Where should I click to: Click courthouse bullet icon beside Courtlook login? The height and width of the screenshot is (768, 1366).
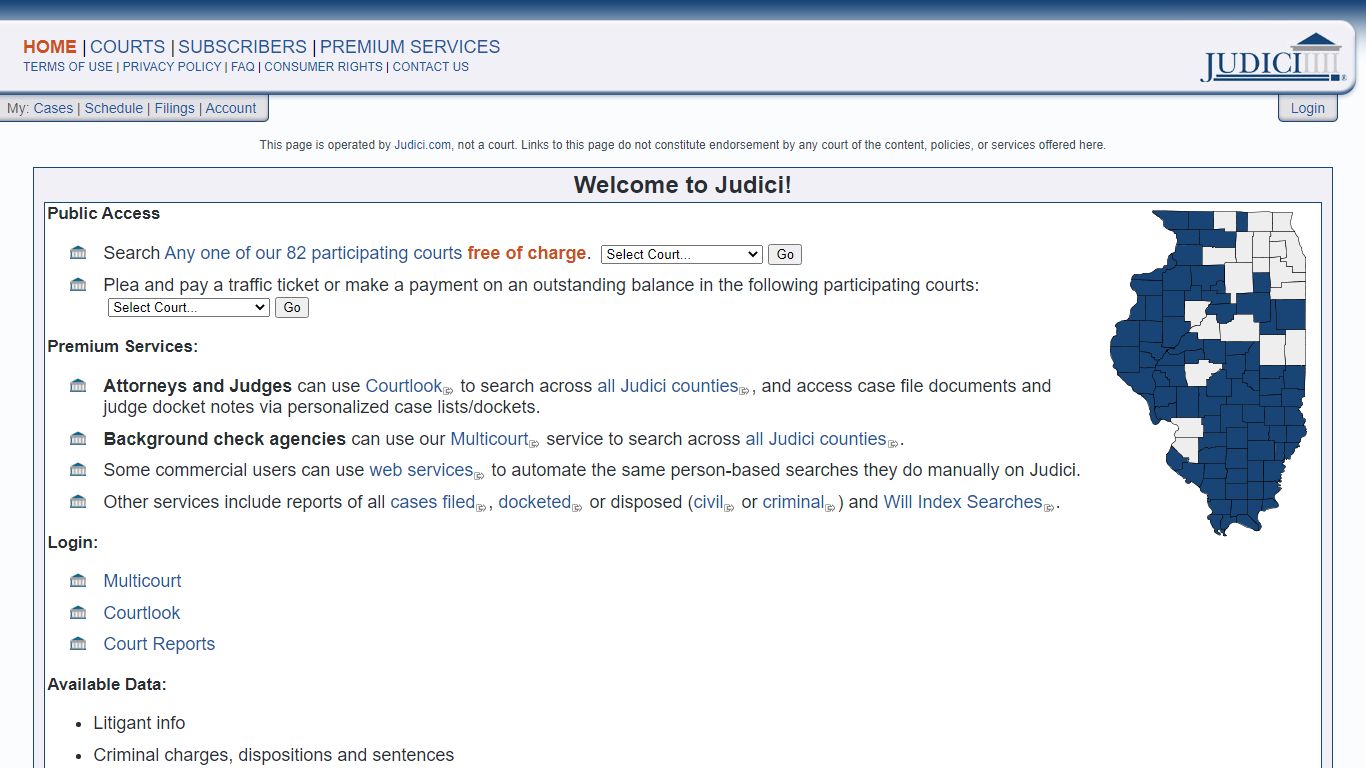pyautogui.click(x=78, y=612)
